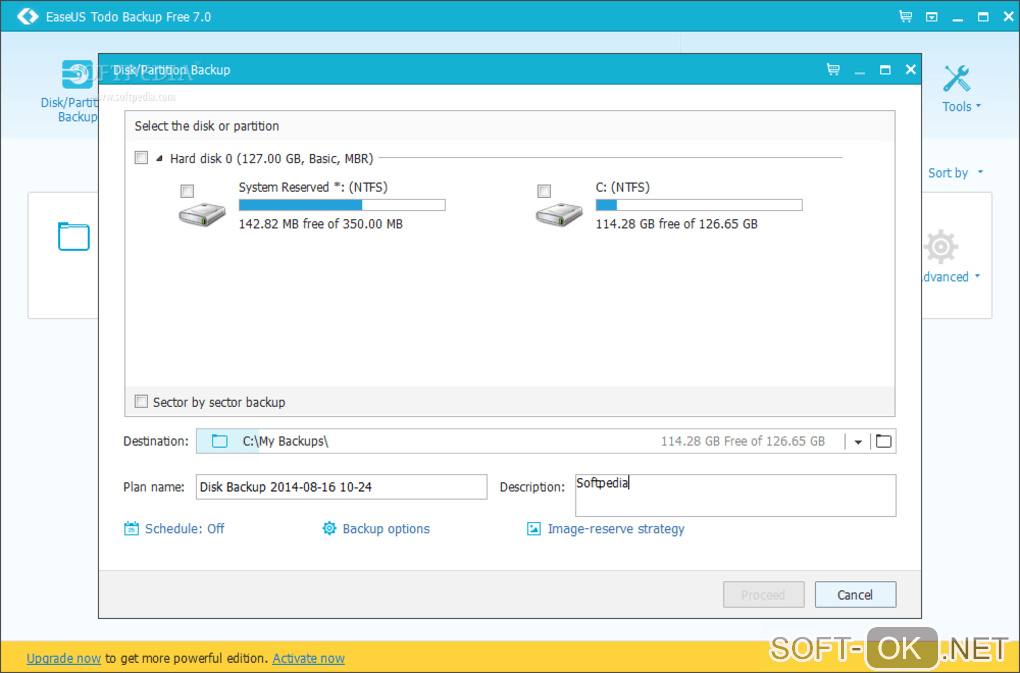1020x673 pixels.
Task: Check the System Reserved partition checkbox
Action: (x=187, y=191)
